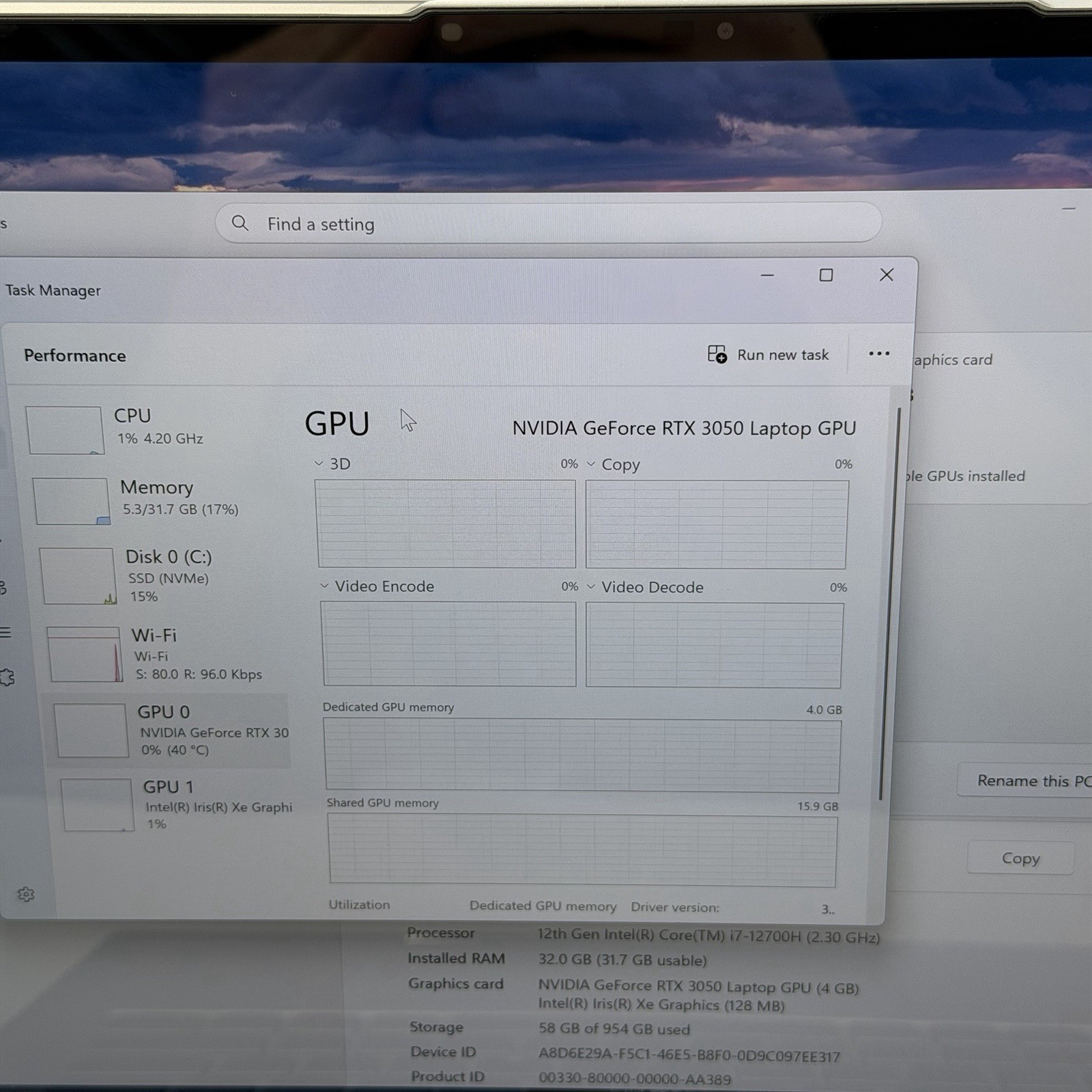Click the Intel(R) Iris(R) Xe Graphics (128 MB) text

[661, 1005]
